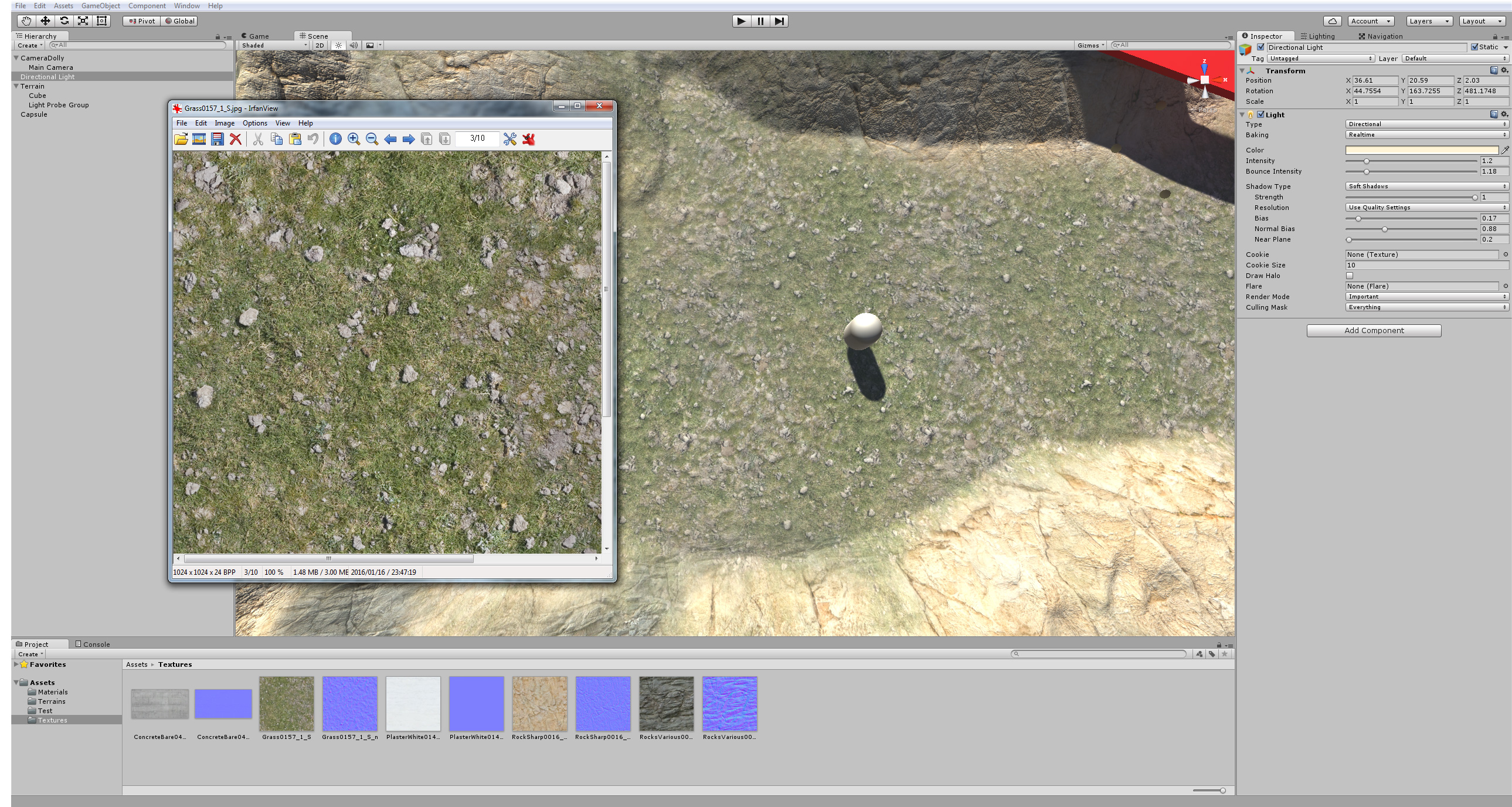The image size is (1512, 807).
Task: Click the Add Component button
Action: 1374,331
